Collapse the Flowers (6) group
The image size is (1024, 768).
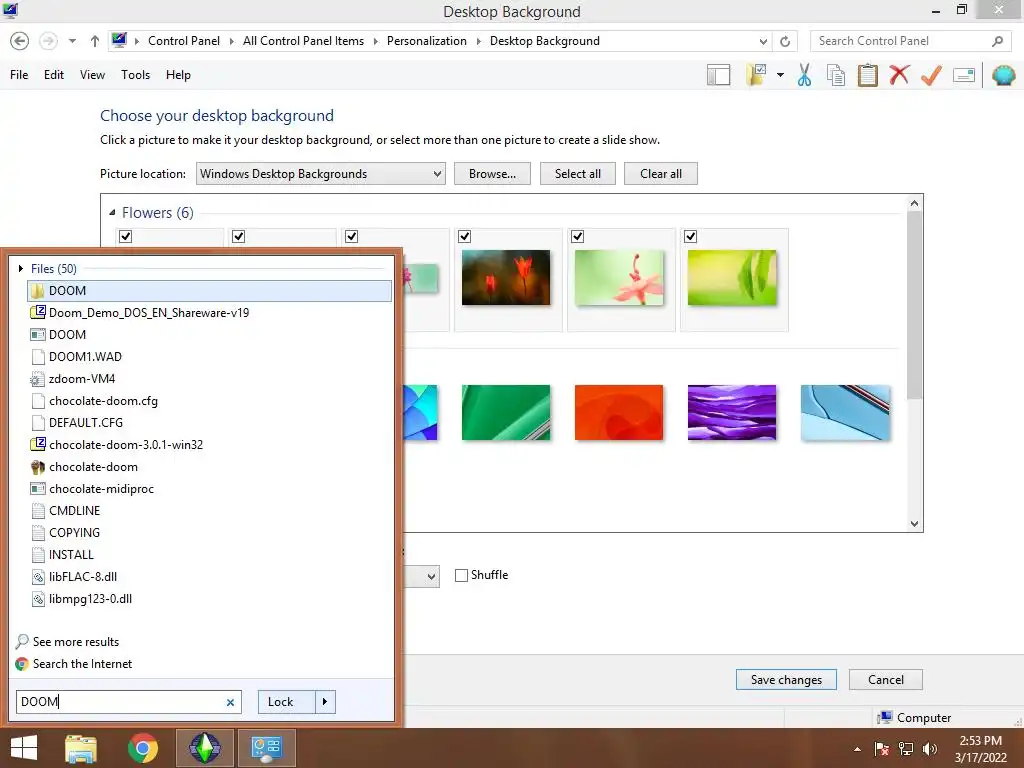click(x=112, y=212)
